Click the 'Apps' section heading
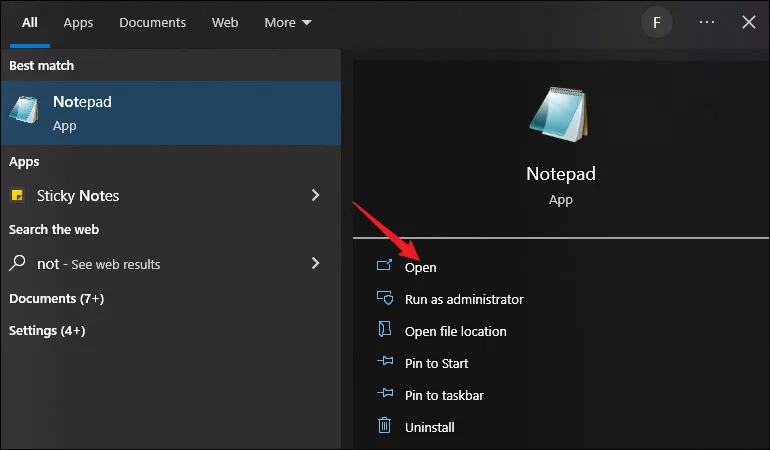This screenshot has height=450, width=770. pyautogui.click(x=24, y=162)
